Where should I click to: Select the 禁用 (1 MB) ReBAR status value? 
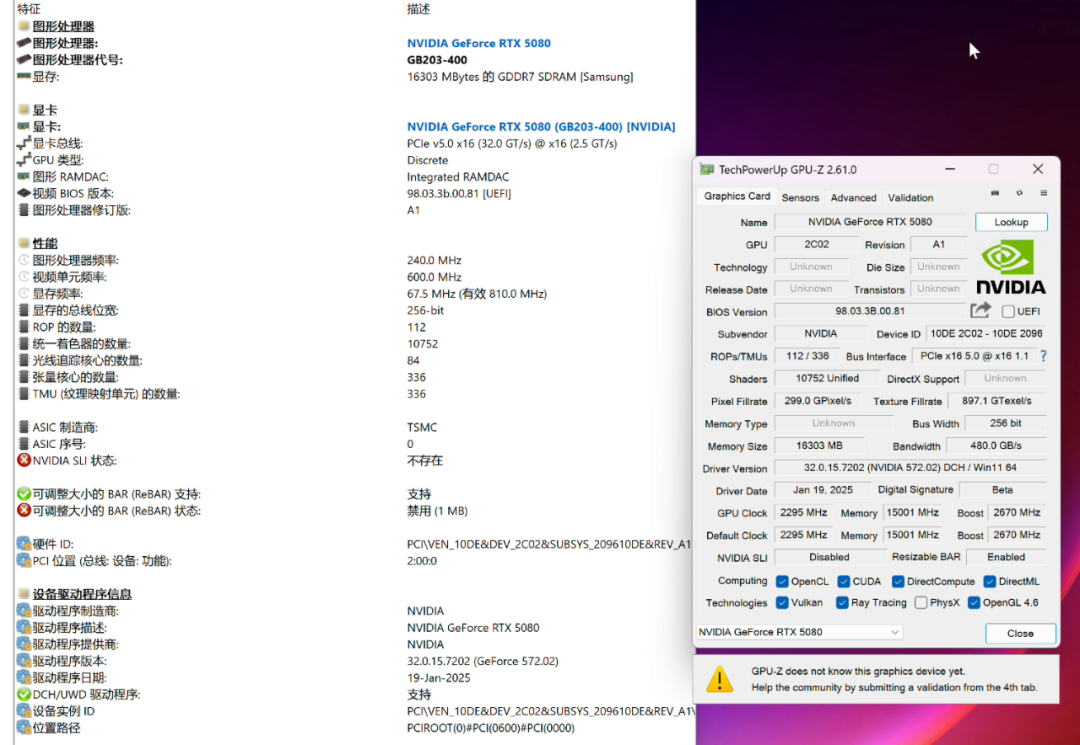(x=437, y=511)
